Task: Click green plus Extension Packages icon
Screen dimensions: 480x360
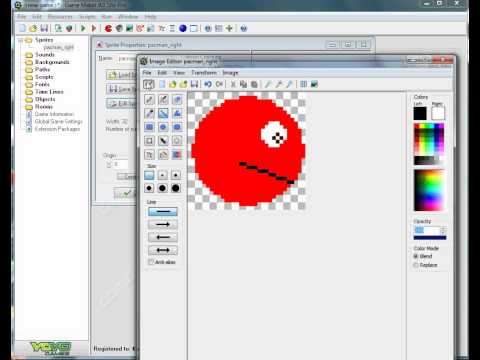Action: pyautogui.click(x=229, y=28)
